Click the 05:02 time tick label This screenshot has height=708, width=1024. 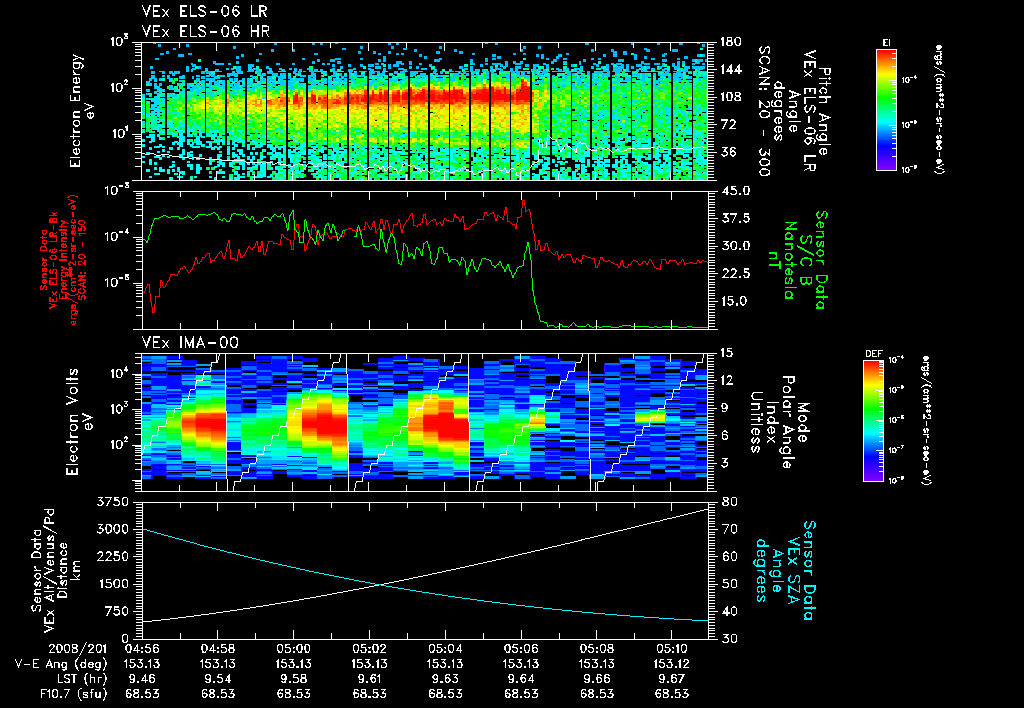(370, 648)
